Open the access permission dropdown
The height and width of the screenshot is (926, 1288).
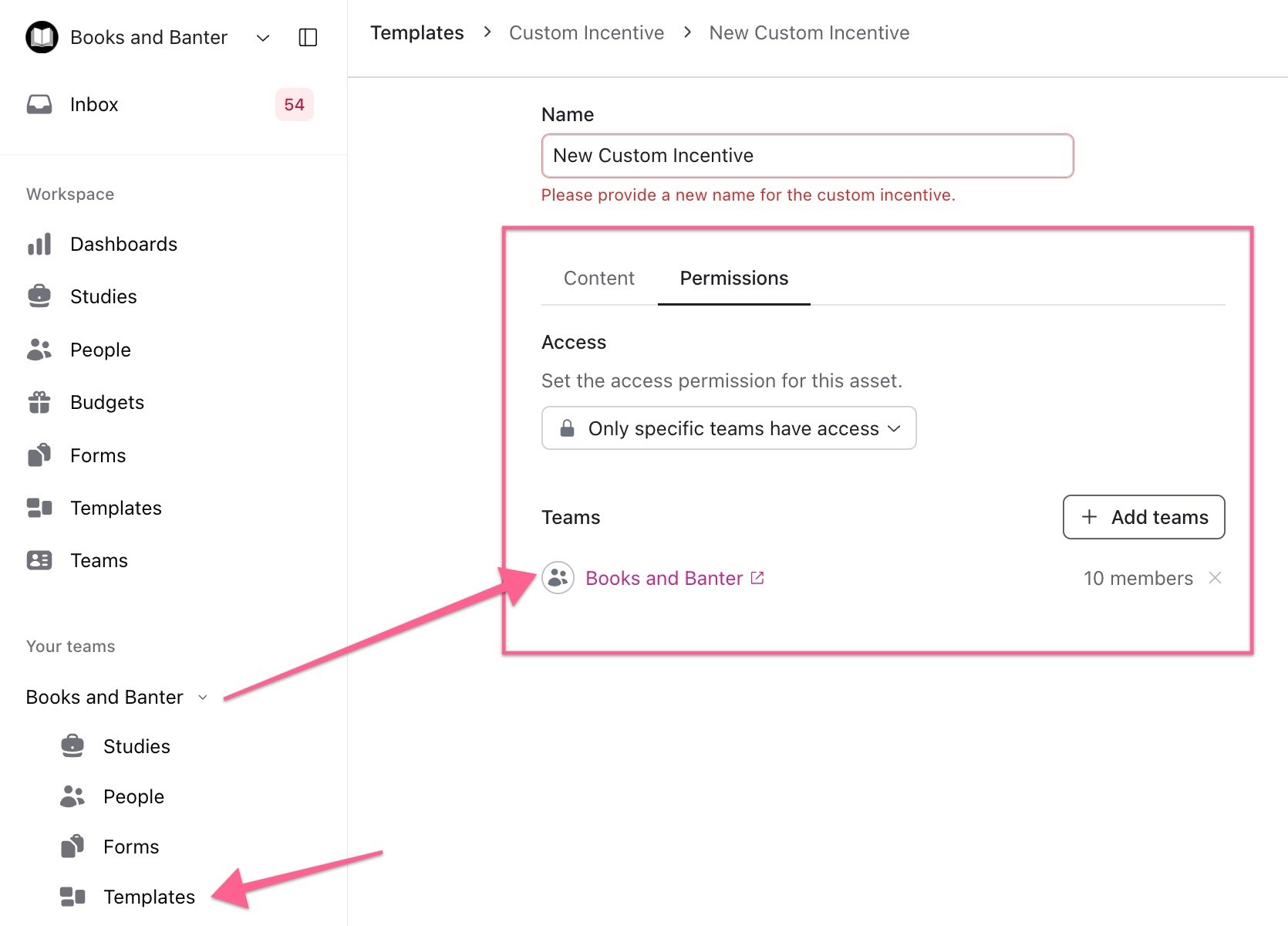(x=728, y=428)
